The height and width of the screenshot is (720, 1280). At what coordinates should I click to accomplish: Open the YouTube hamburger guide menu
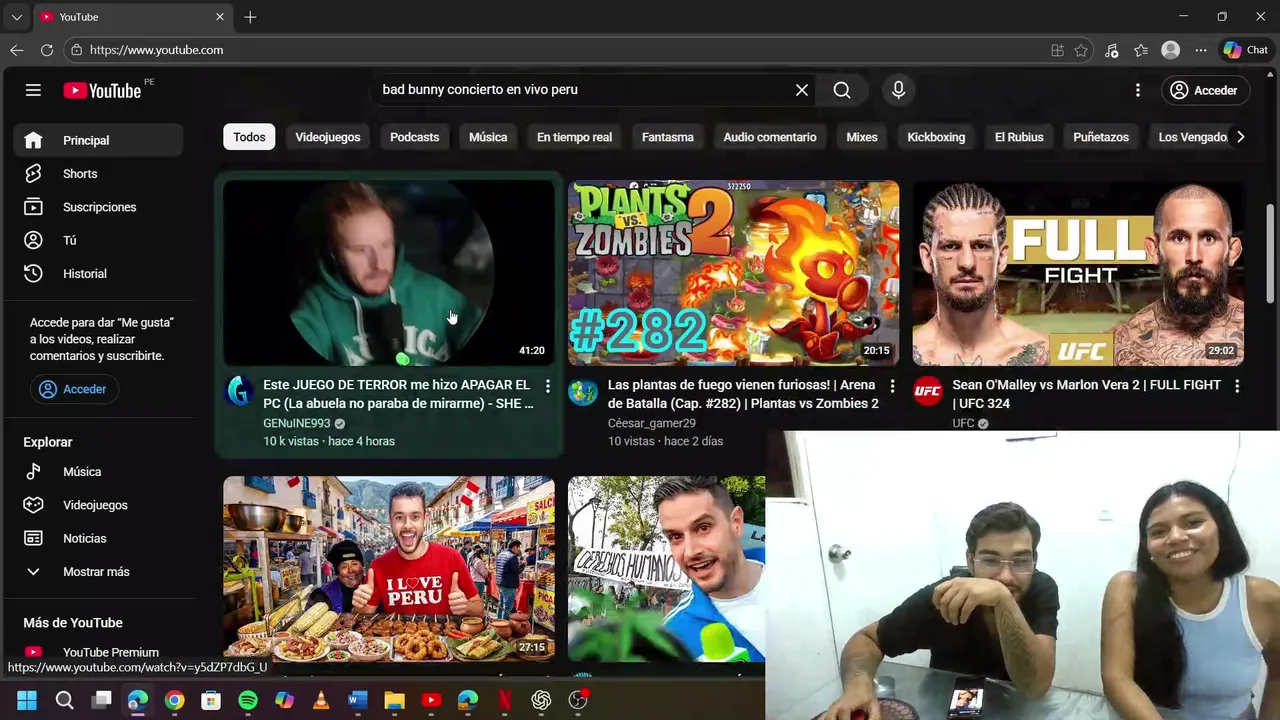[x=33, y=90]
